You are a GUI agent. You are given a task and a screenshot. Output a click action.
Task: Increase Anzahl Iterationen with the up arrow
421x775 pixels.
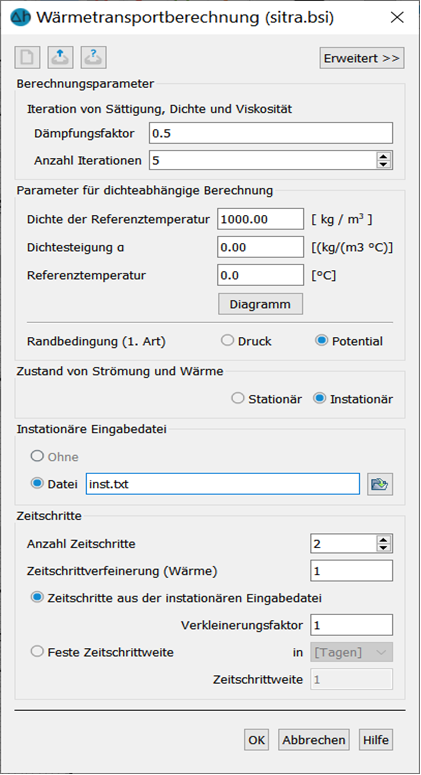(383, 156)
